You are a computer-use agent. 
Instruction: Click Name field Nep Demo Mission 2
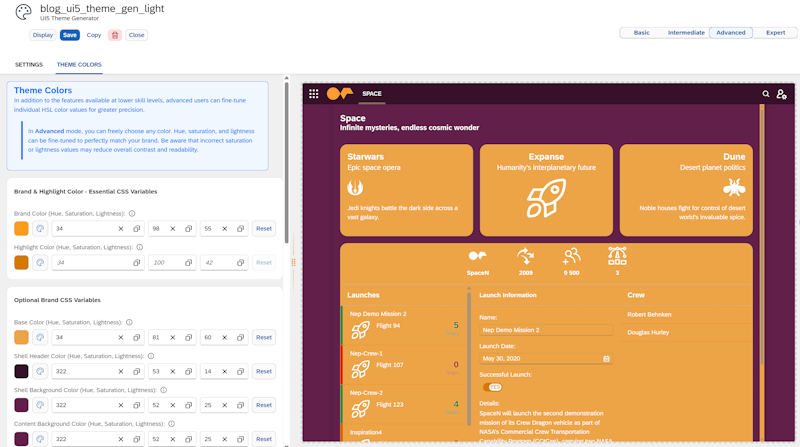click(x=546, y=330)
